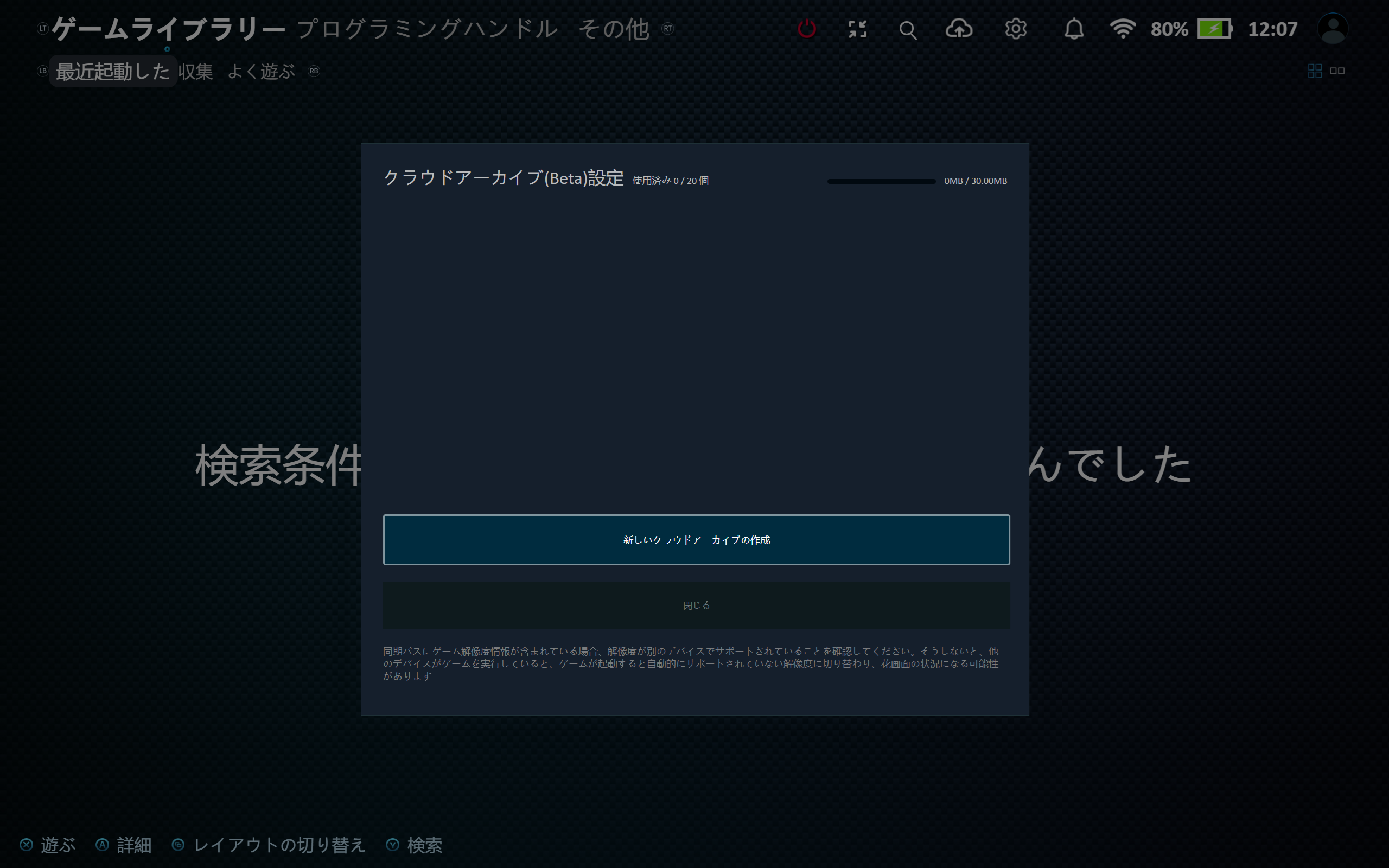1389x868 pixels.
Task: Click the cloud storage usage bar
Action: click(x=881, y=181)
